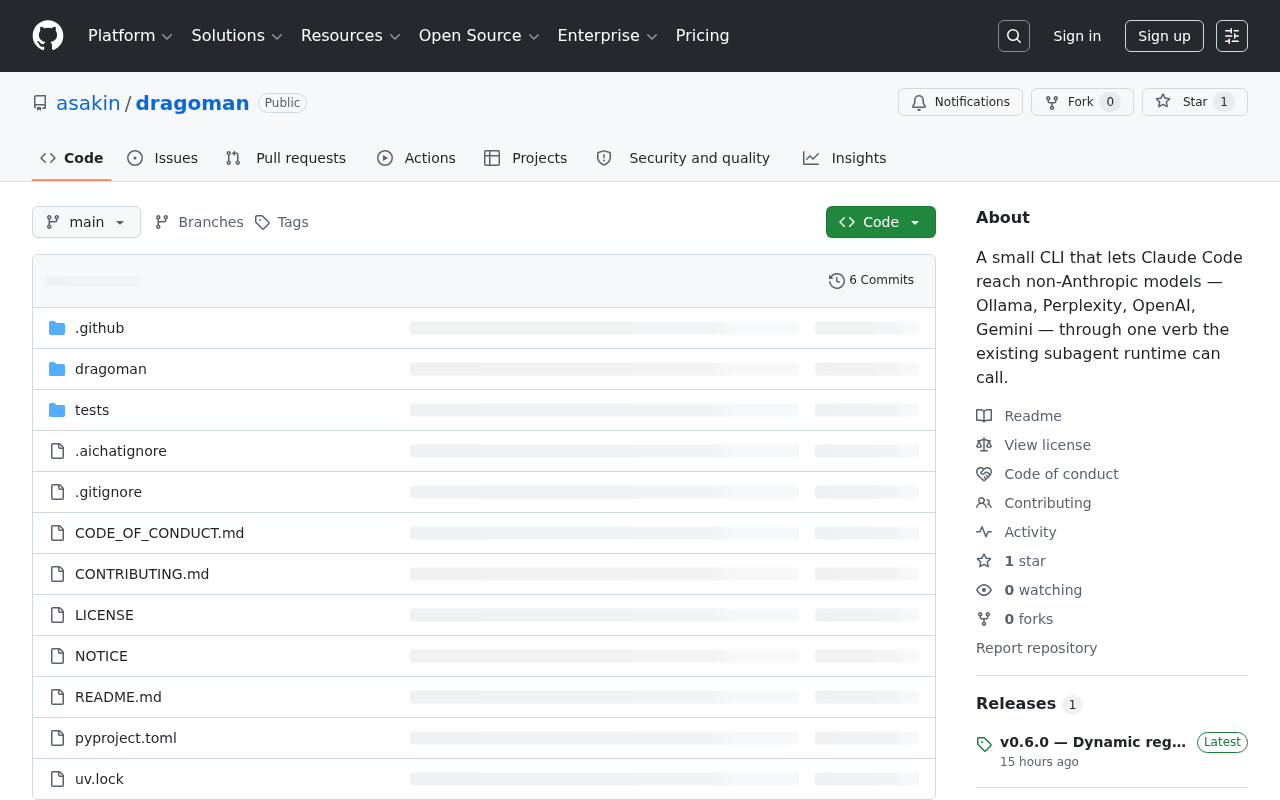This screenshot has height=800, width=1280.
Task: Click the Notifications button
Action: (x=960, y=102)
